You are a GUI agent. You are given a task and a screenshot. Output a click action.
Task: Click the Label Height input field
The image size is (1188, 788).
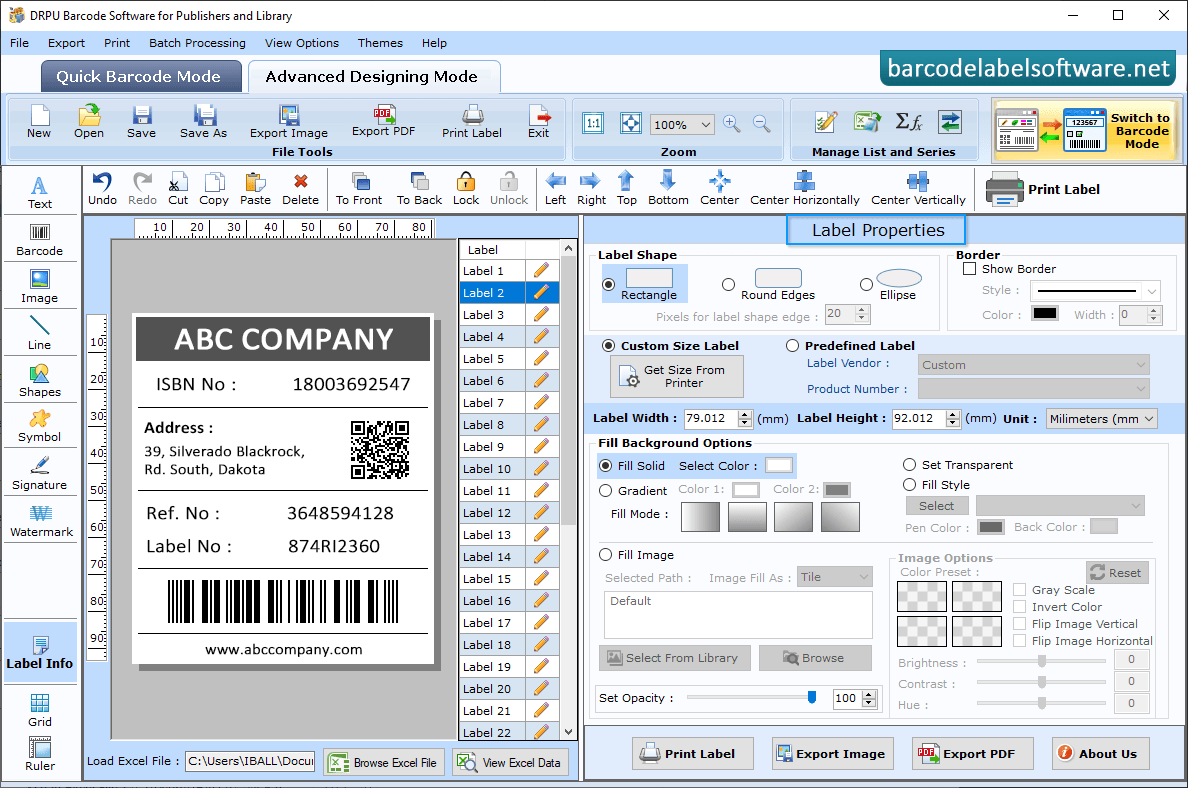pyautogui.click(x=918, y=418)
